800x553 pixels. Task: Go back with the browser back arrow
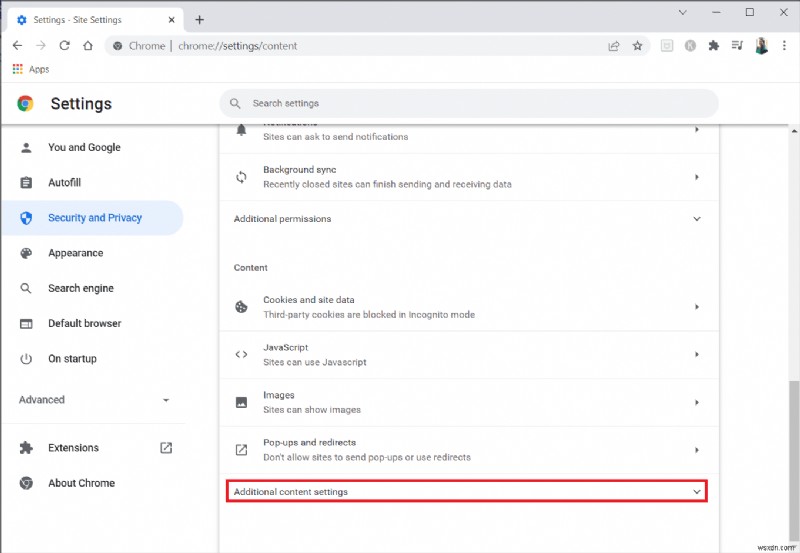tap(17, 45)
